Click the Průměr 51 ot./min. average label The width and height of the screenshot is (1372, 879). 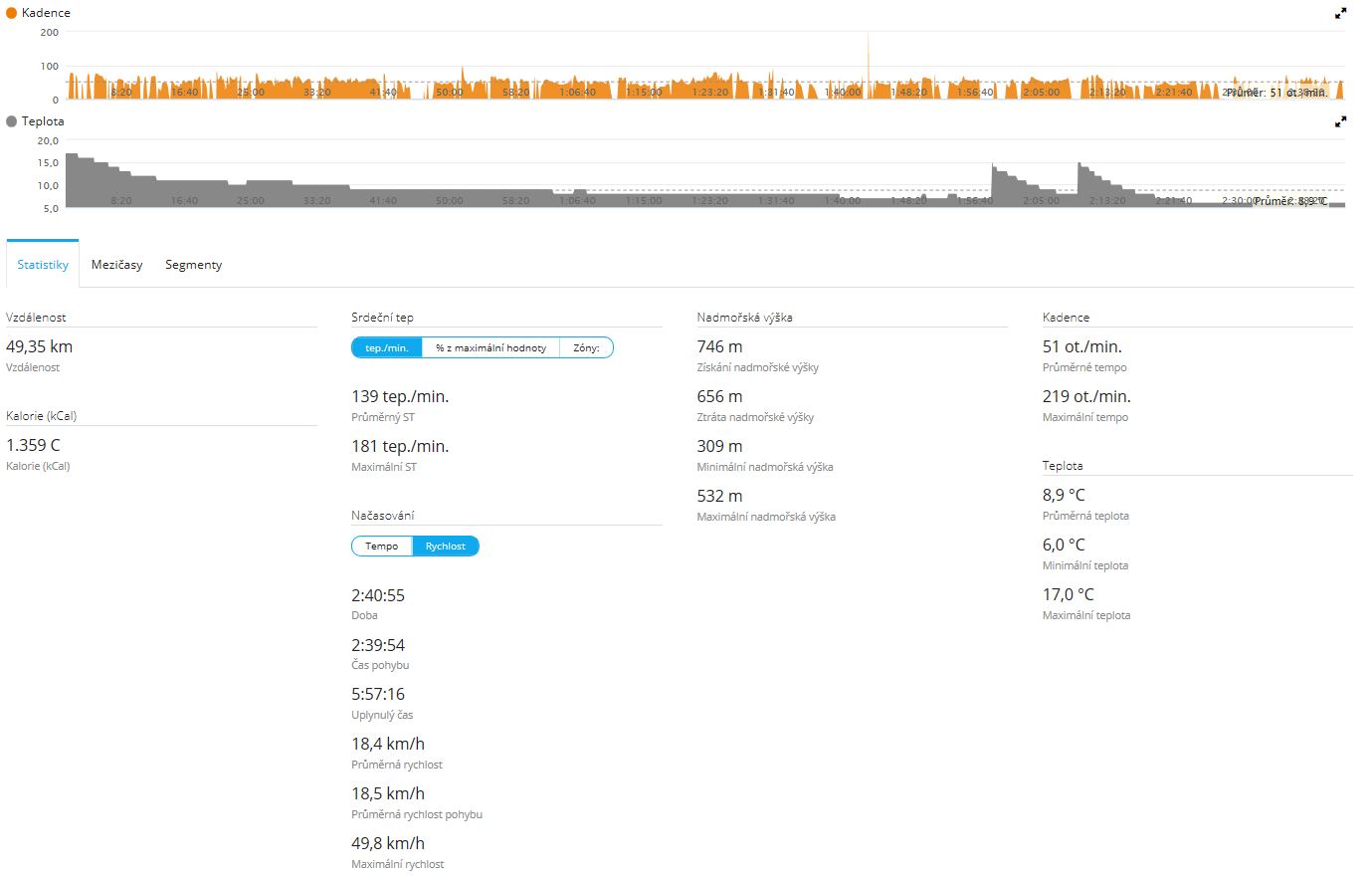[x=1275, y=93]
